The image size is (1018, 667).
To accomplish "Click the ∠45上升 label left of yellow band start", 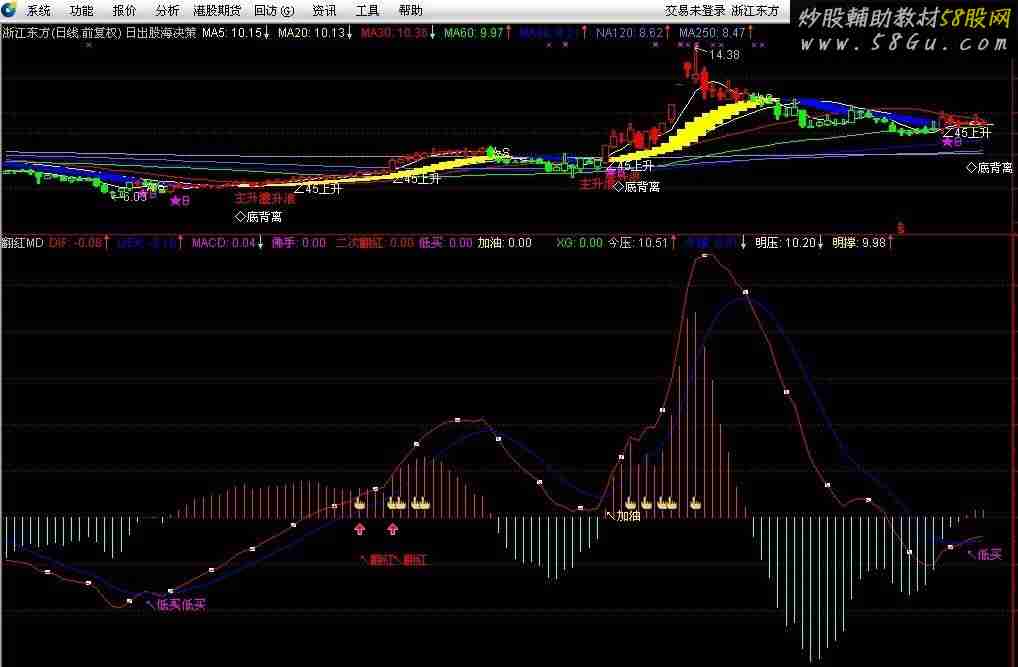I will click(x=317, y=189).
